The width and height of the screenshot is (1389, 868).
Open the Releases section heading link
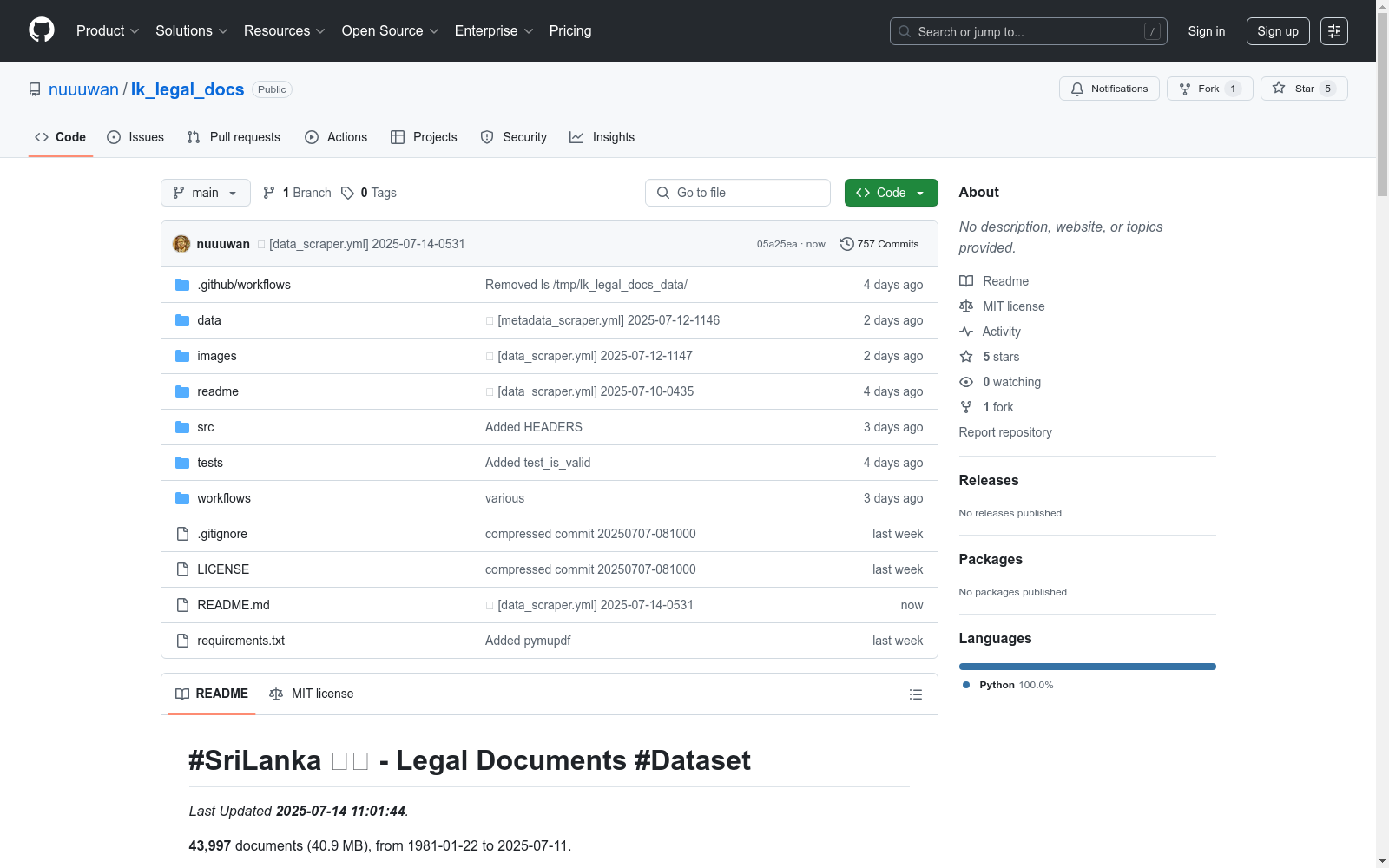click(x=989, y=480)
